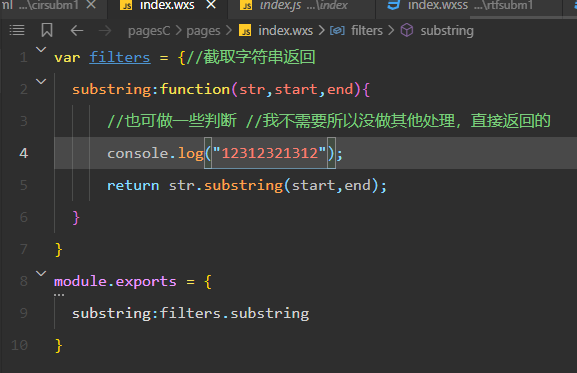Click line number 4 in gutter
577x373 pixels.
(24, 153)
